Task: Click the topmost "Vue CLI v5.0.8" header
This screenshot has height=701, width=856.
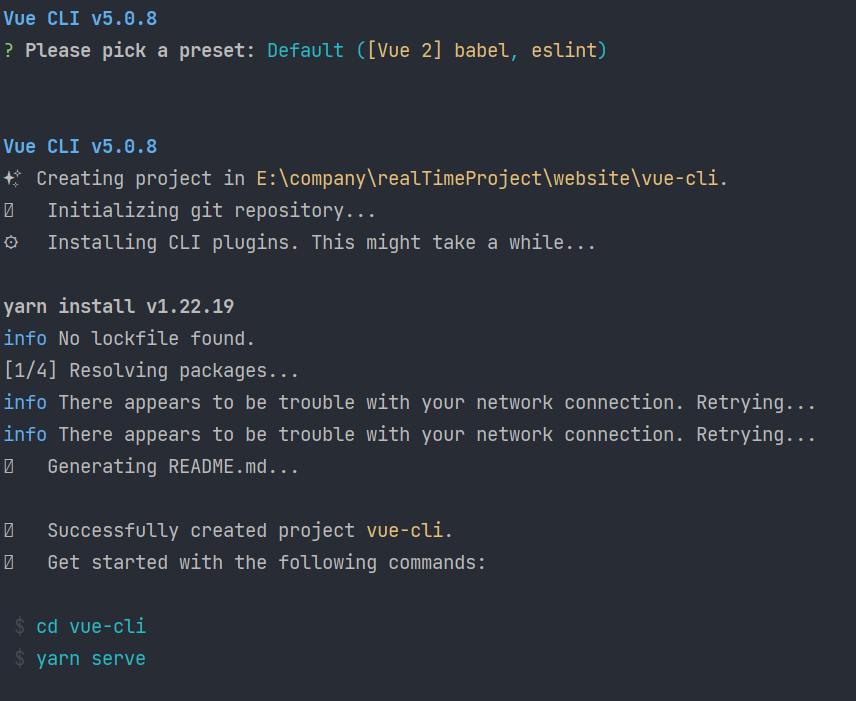Action: pos(80,19)
